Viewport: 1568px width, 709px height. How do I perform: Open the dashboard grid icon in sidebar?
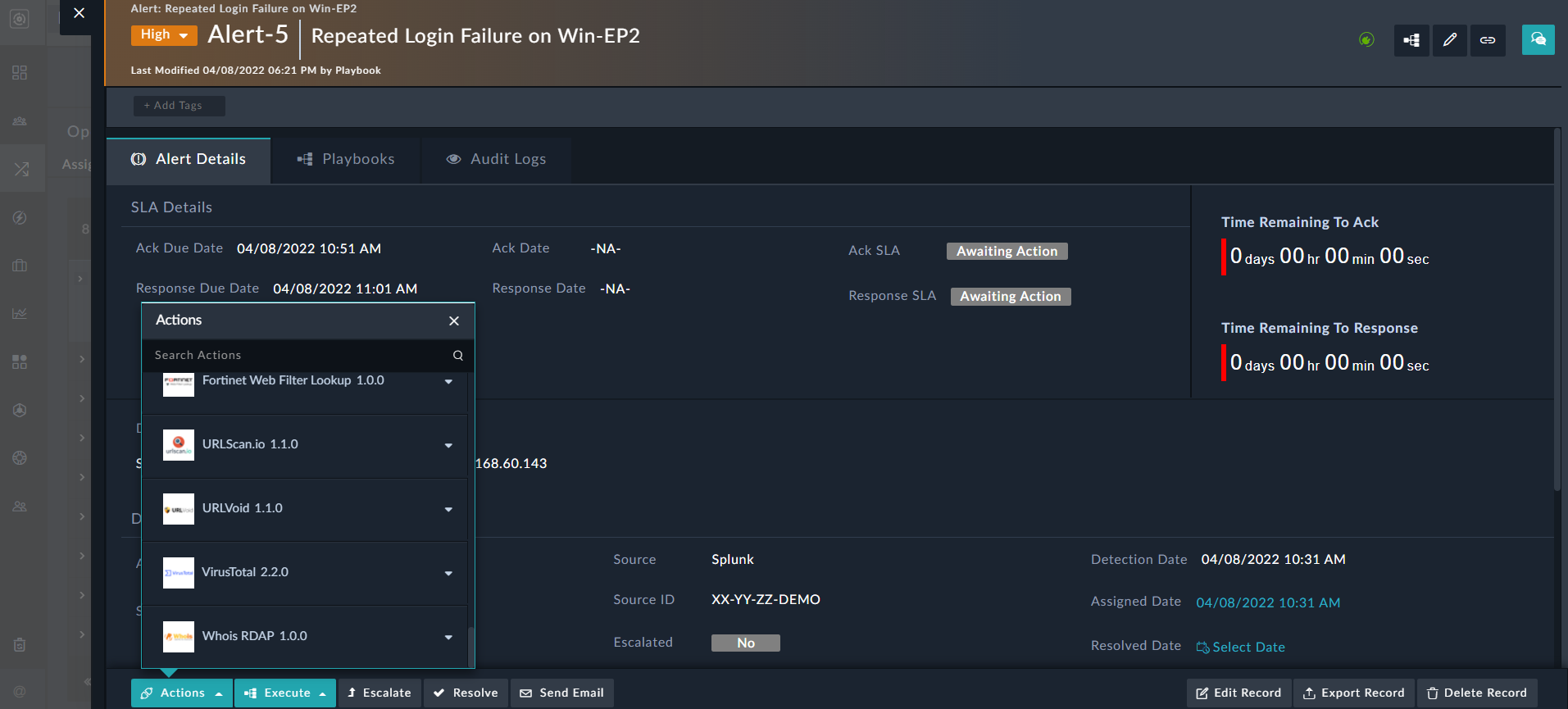[20, 72]
